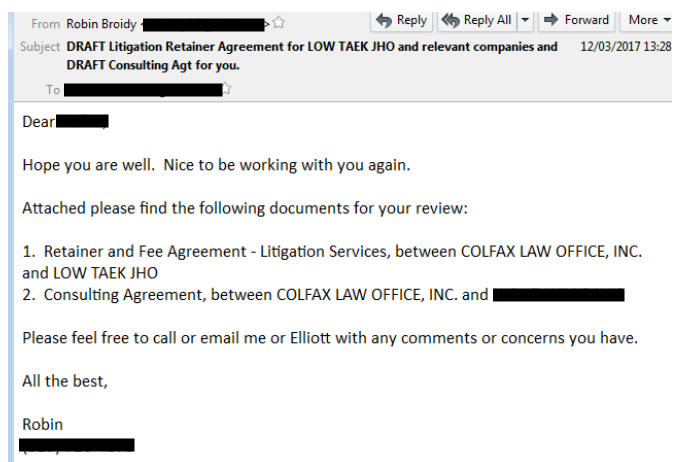This screenshot has width=686, height=462.
Task: Click the To field label
Action: pyautogui.click(x=53, y=90)
